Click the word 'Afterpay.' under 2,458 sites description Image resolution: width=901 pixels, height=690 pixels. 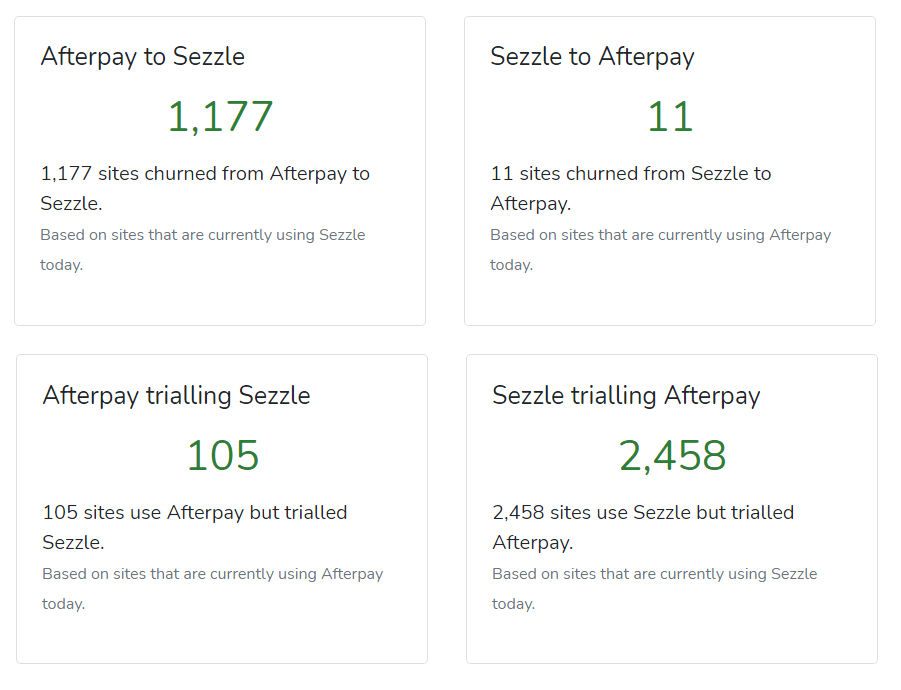pos(533,543)
